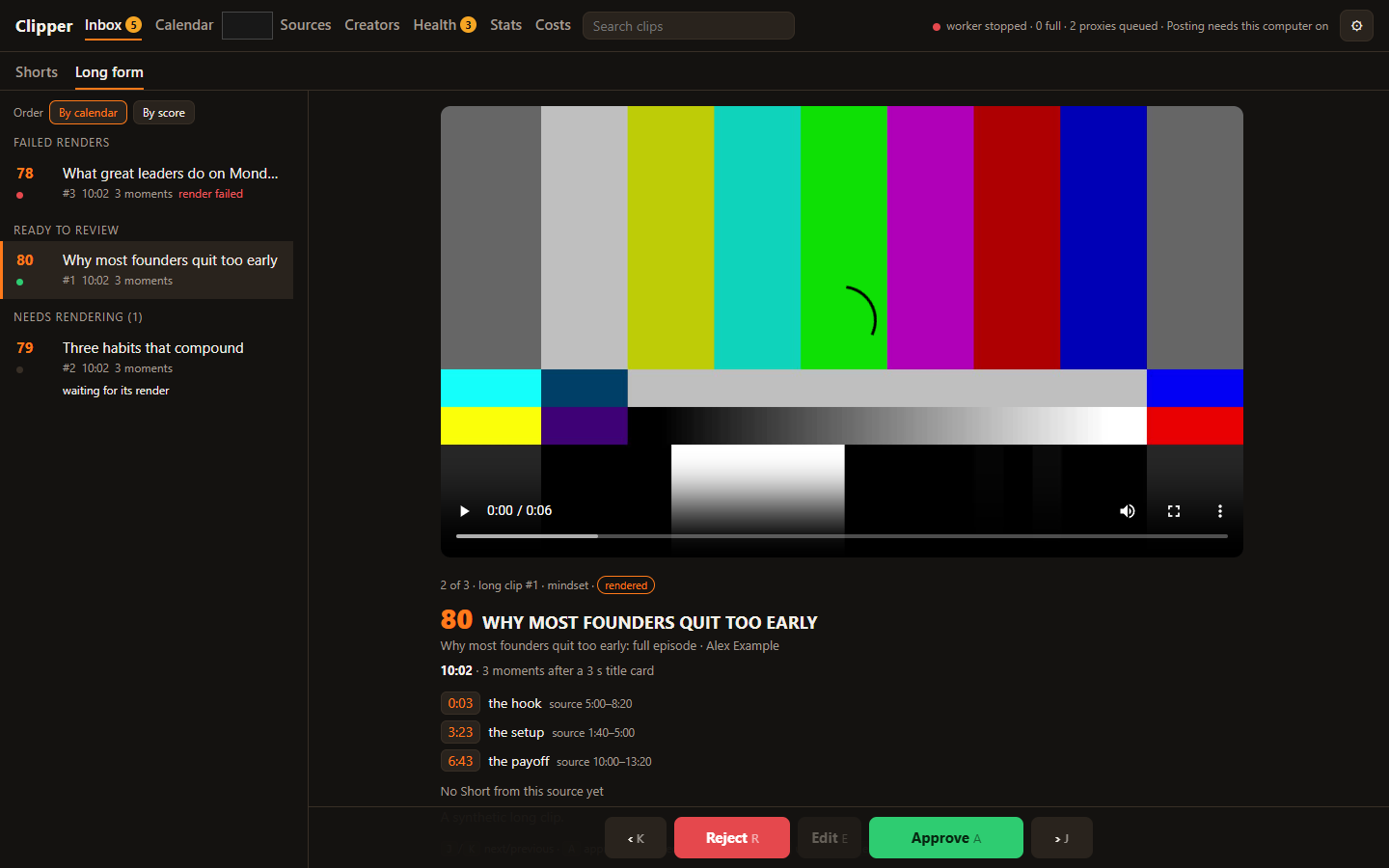Open the Creators page

pos(372,25)
